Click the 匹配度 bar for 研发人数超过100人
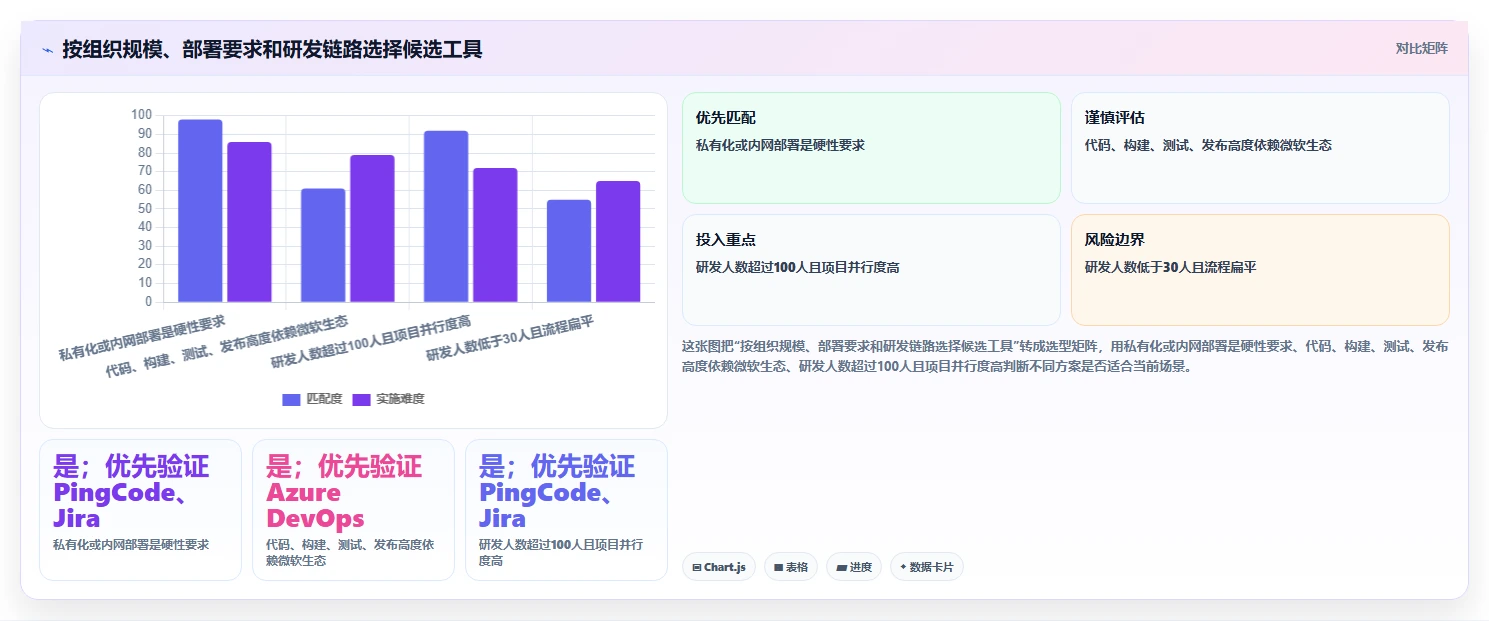 [x=446, y=216]
